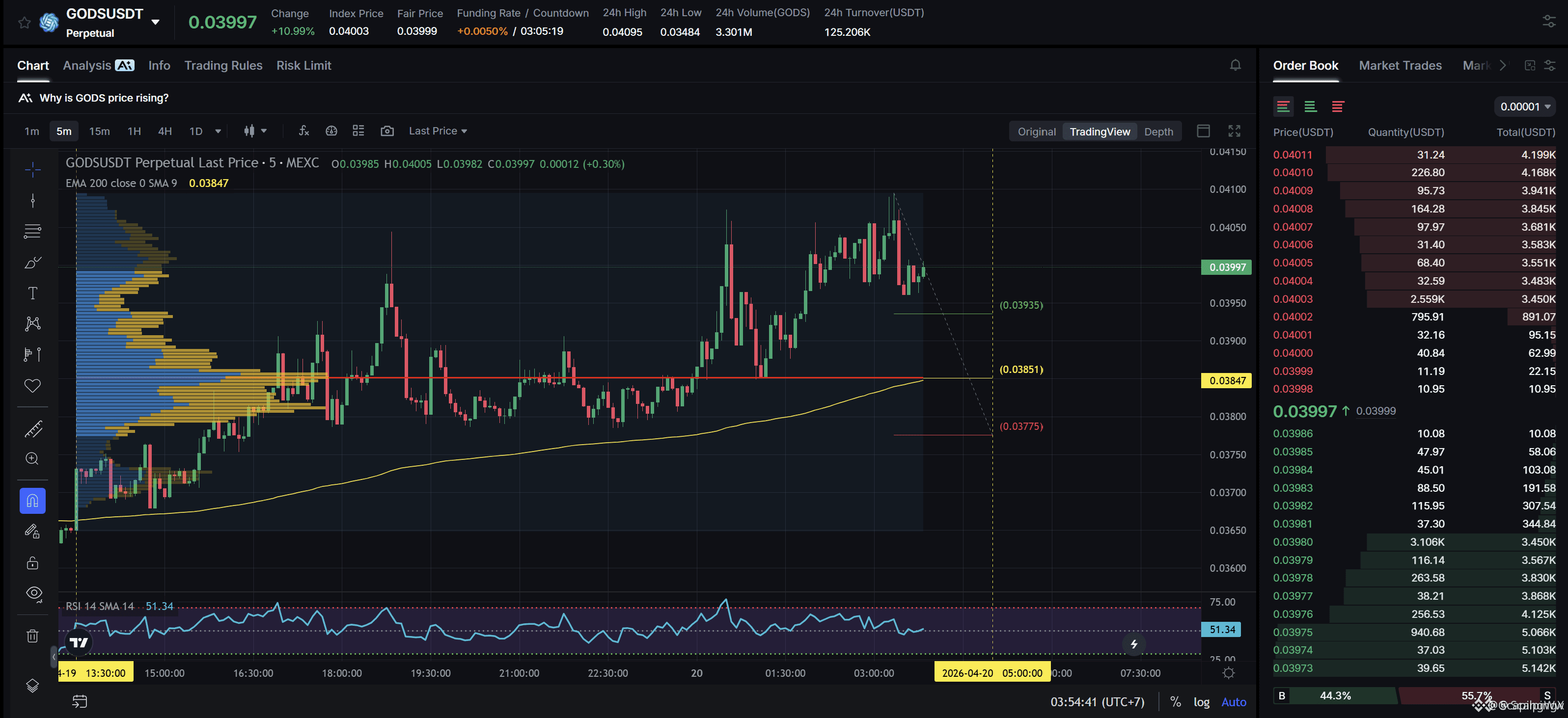Screen dimensions: 1568x718
Task: Expand the GODSUSDT pair selector arrow
Action: pos(156,23)
